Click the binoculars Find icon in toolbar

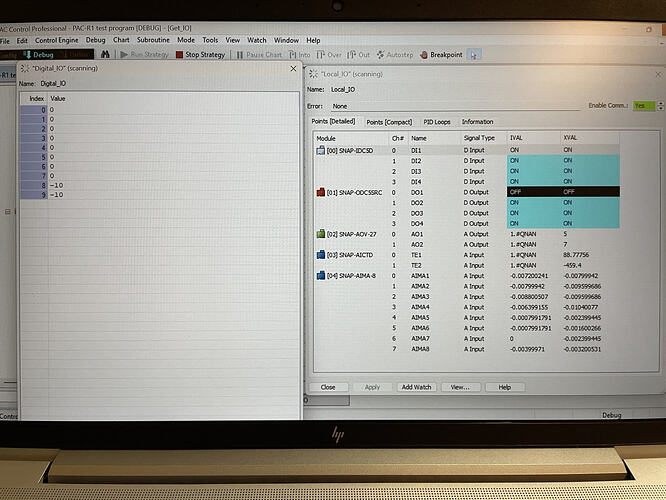[105, 54]
